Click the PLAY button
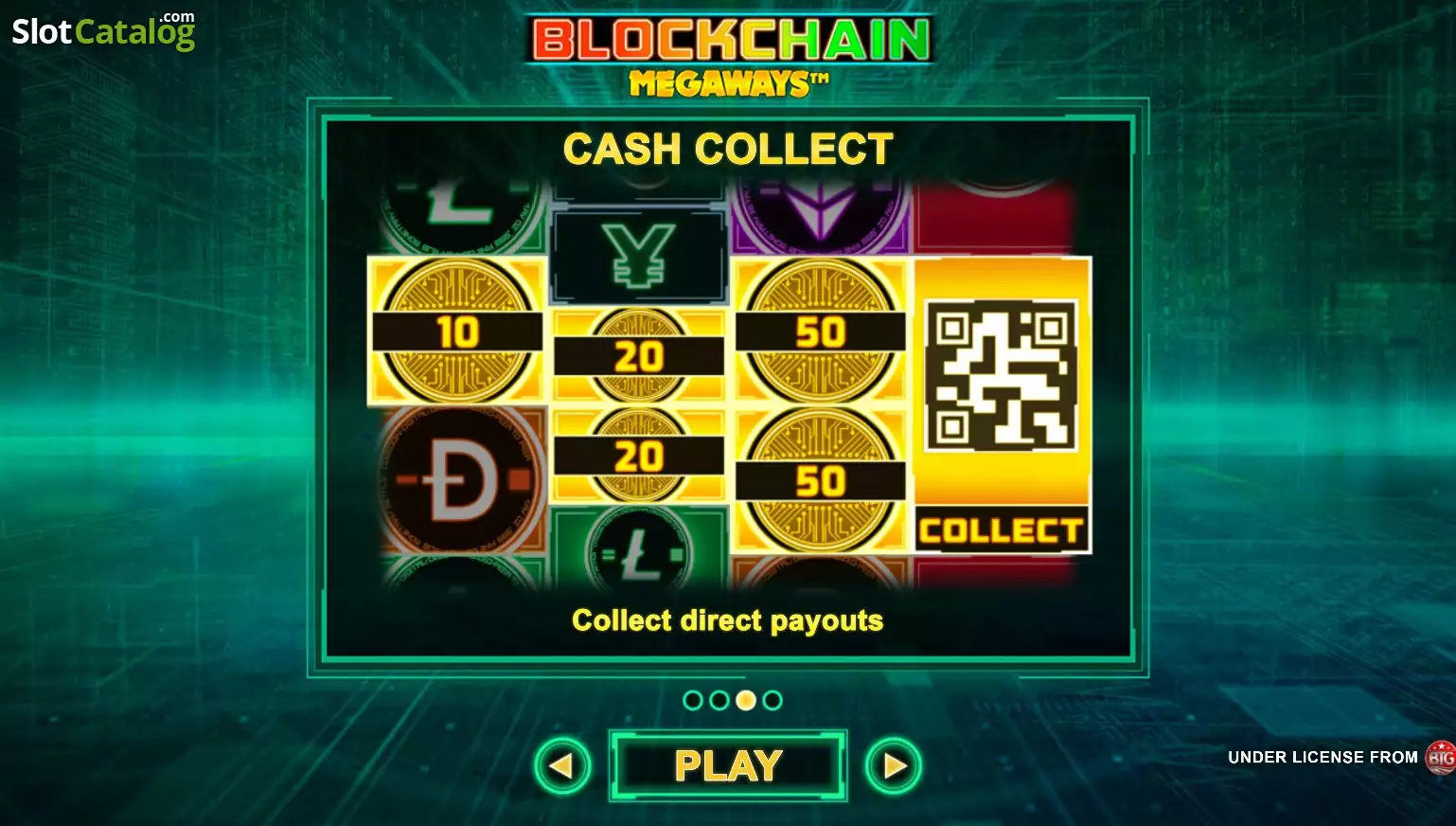1456x826 pixels. (x=727, y=765)
